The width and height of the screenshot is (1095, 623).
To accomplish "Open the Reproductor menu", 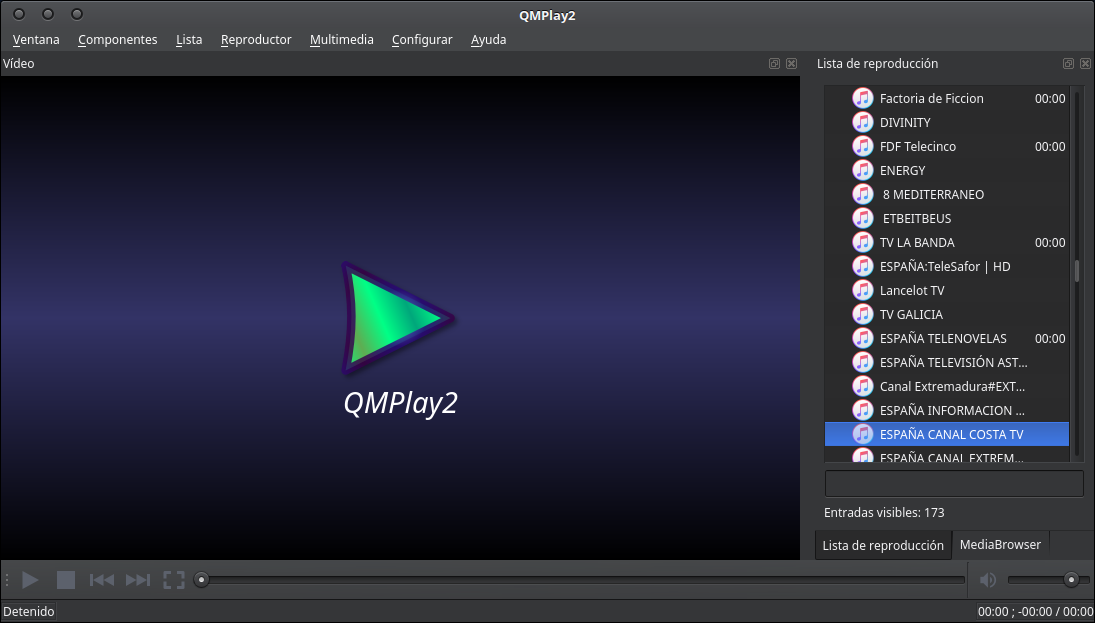I will pos(256,40).
